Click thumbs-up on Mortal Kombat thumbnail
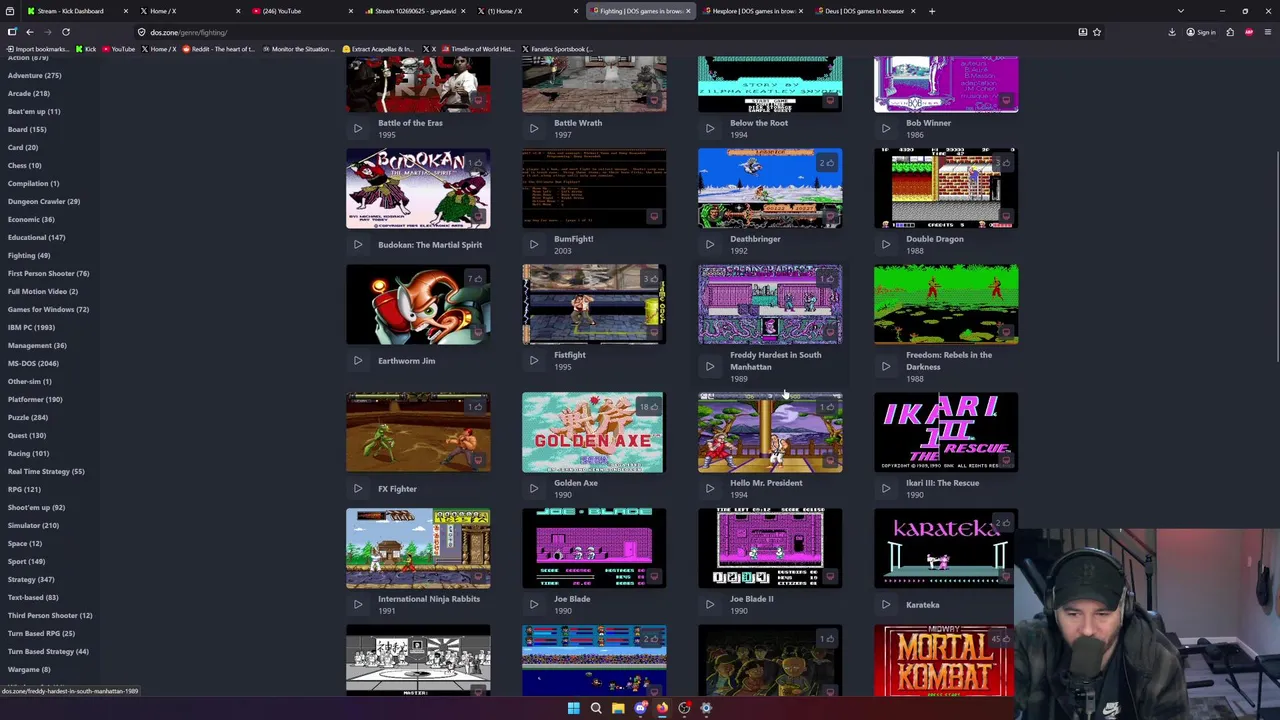 click(1000, 639)
